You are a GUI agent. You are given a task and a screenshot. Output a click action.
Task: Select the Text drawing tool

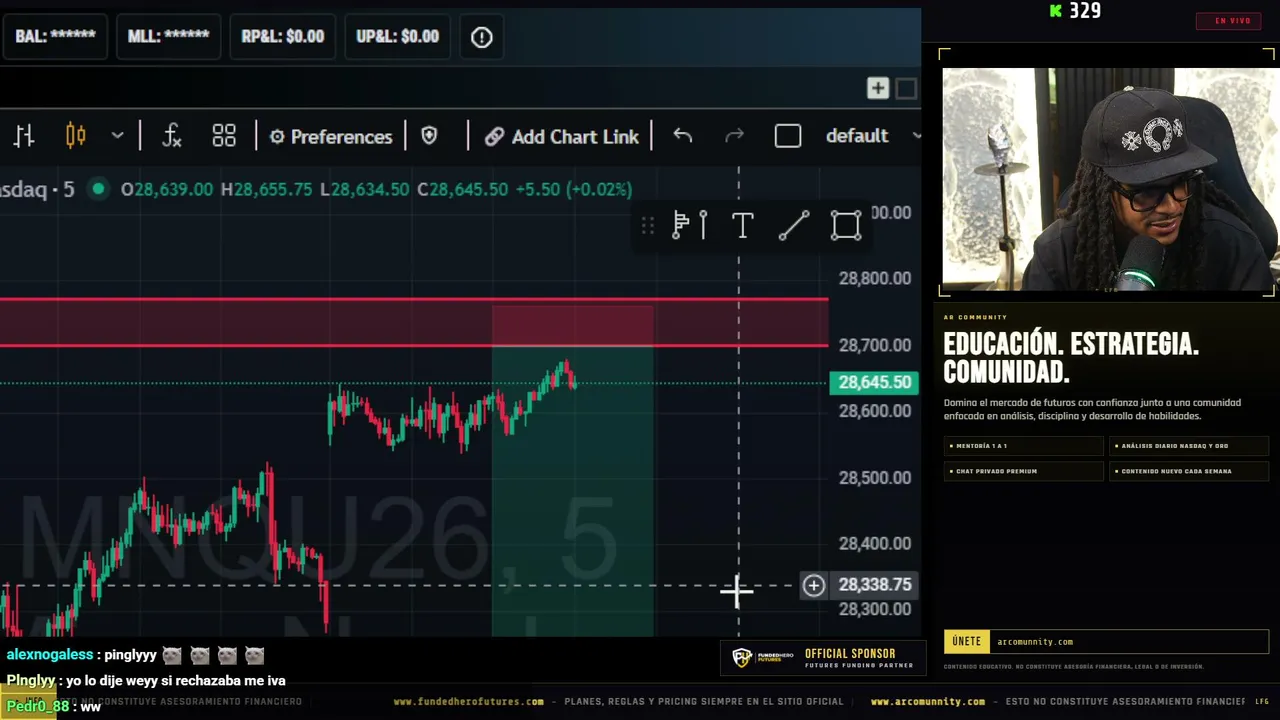[742, 226]
